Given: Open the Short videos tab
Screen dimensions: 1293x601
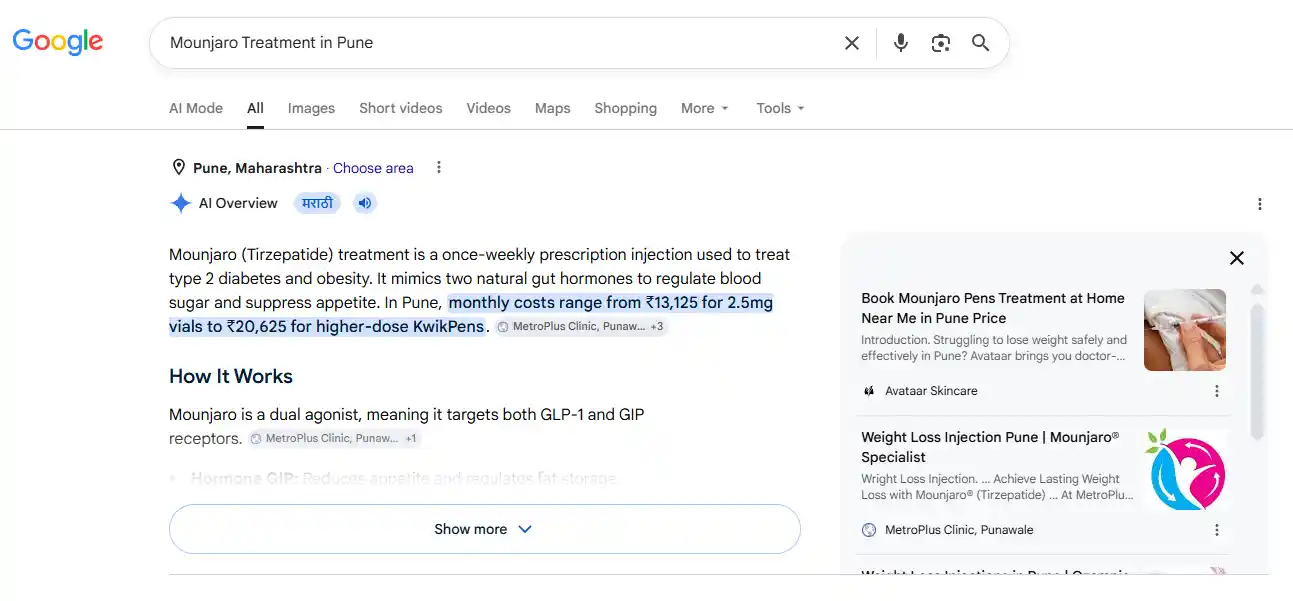Looking at the screenshot, I should point(401,108).
